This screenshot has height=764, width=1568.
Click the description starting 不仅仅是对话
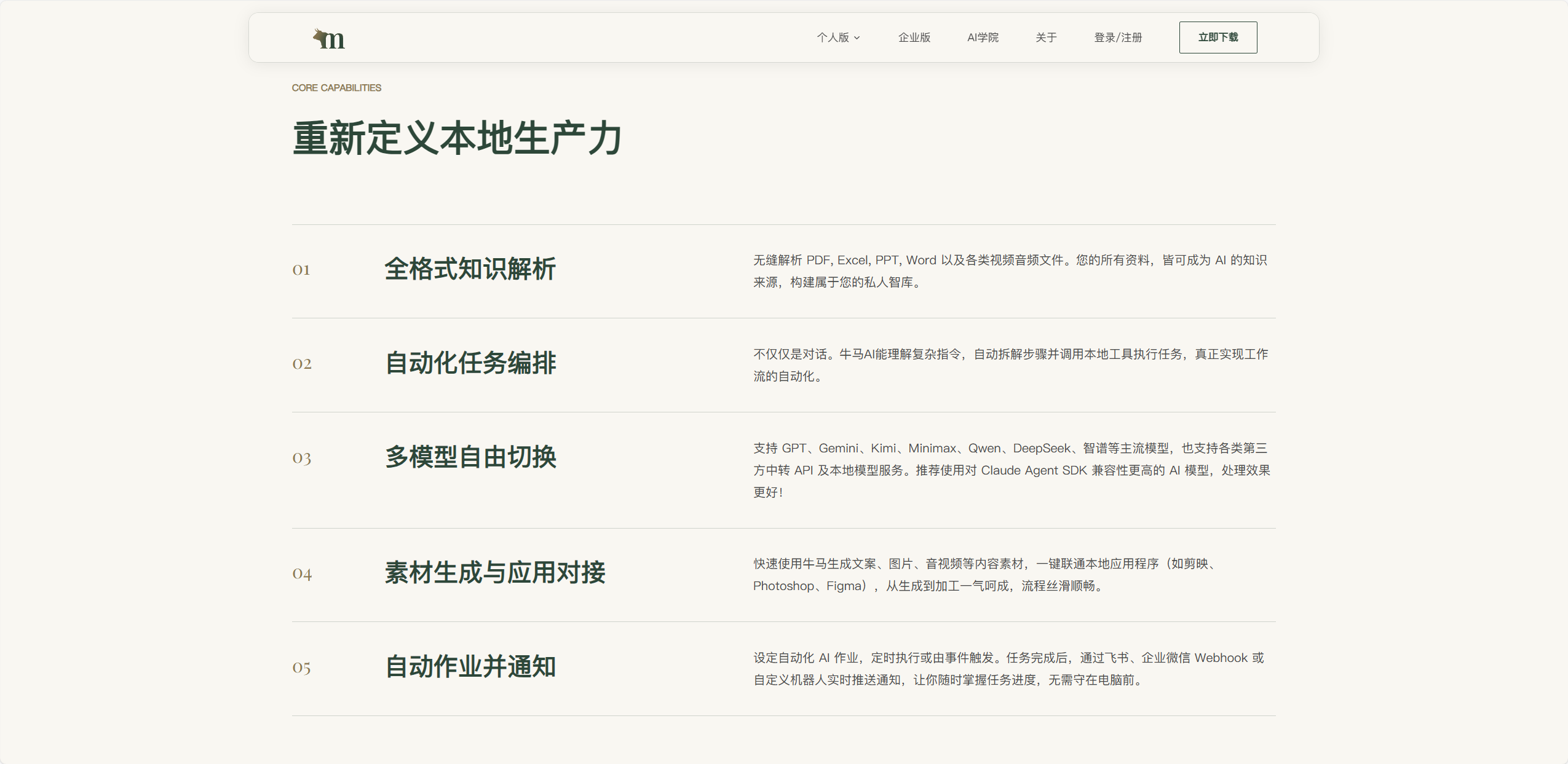[1010, 365]
